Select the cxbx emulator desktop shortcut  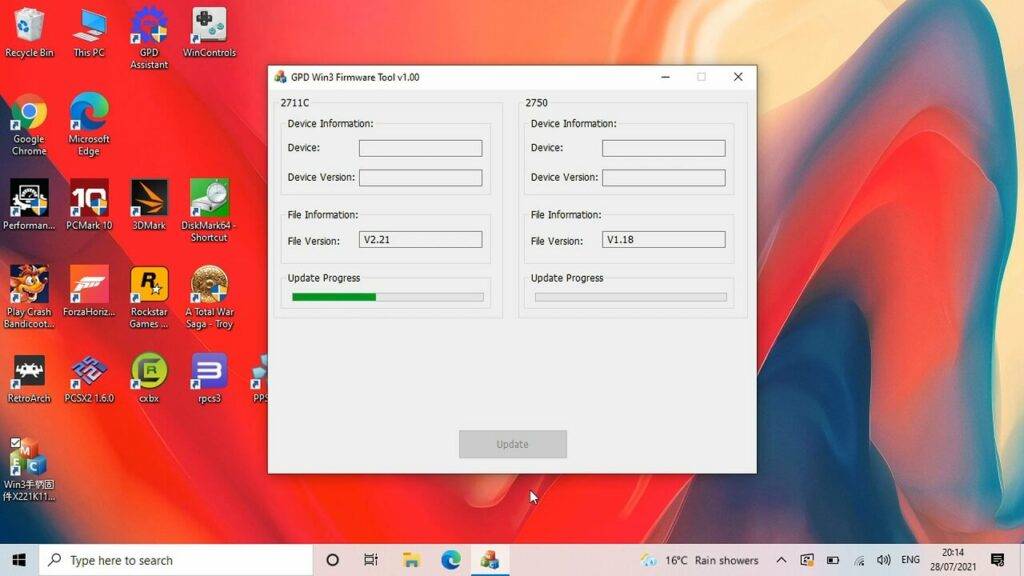pyautogui.click(x=149, y=377)
